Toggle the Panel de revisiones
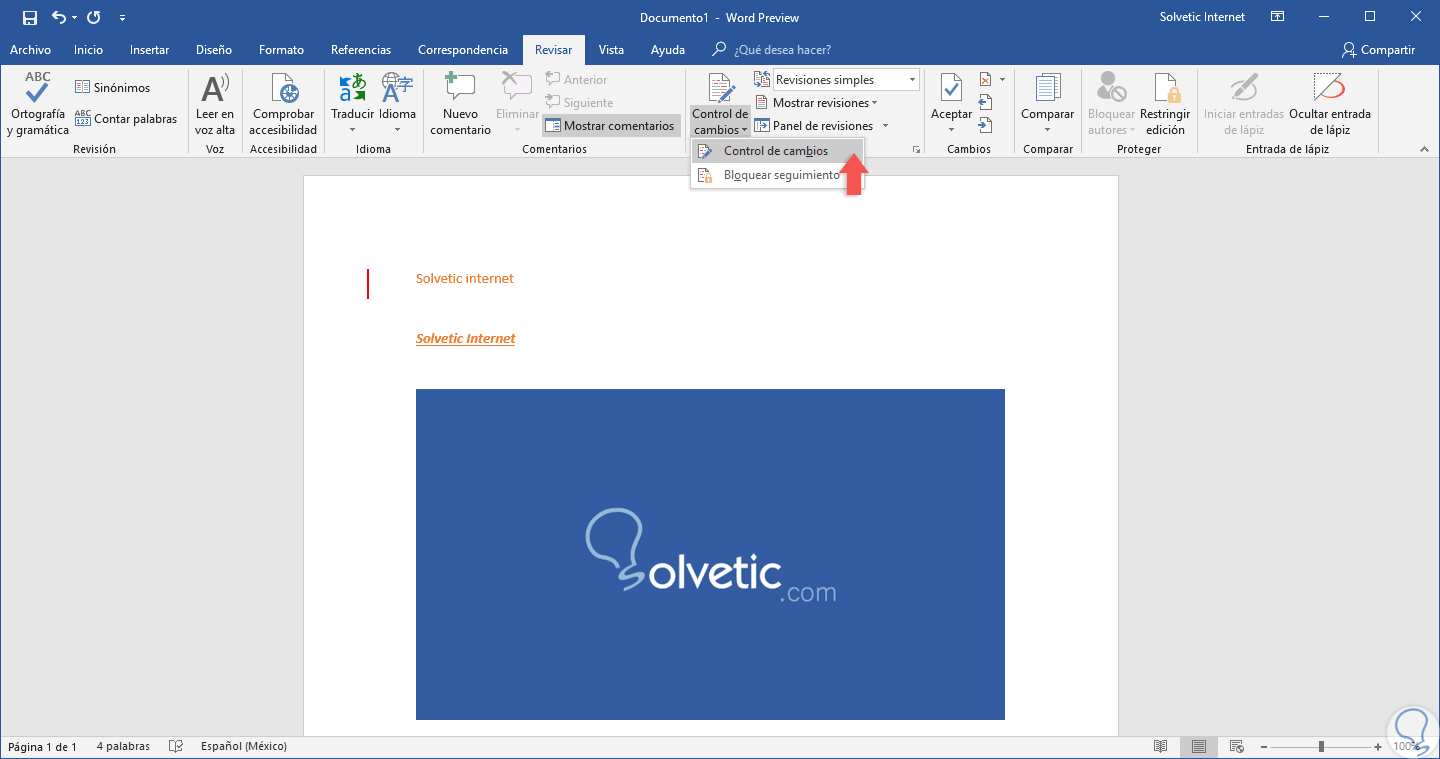1440x759 pixels. pos(813,126)
